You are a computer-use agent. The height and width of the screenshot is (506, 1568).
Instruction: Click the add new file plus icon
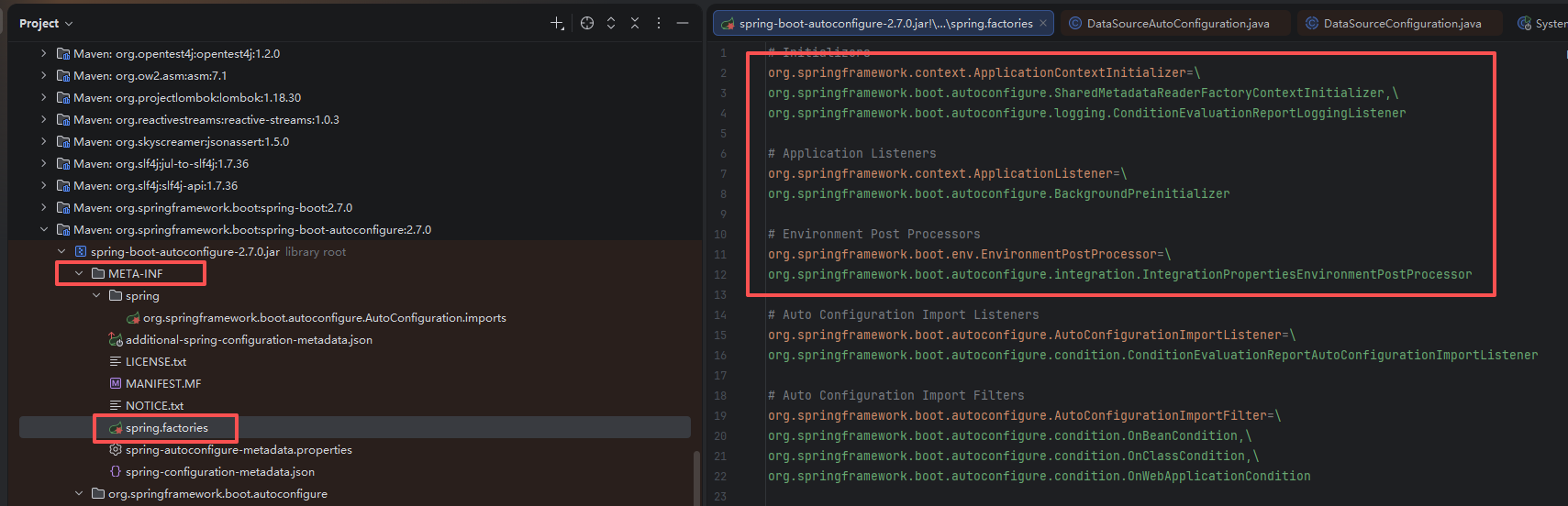coord(557,23)
